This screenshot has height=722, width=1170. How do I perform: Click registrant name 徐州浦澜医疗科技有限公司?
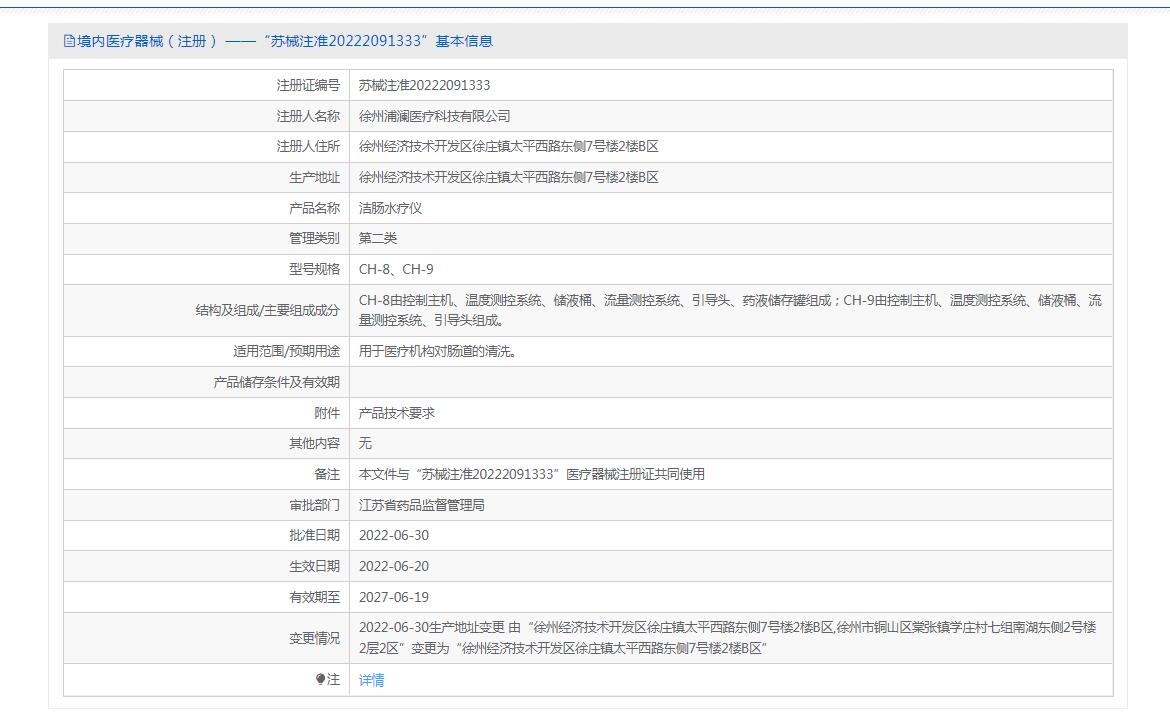pos(434,116)
